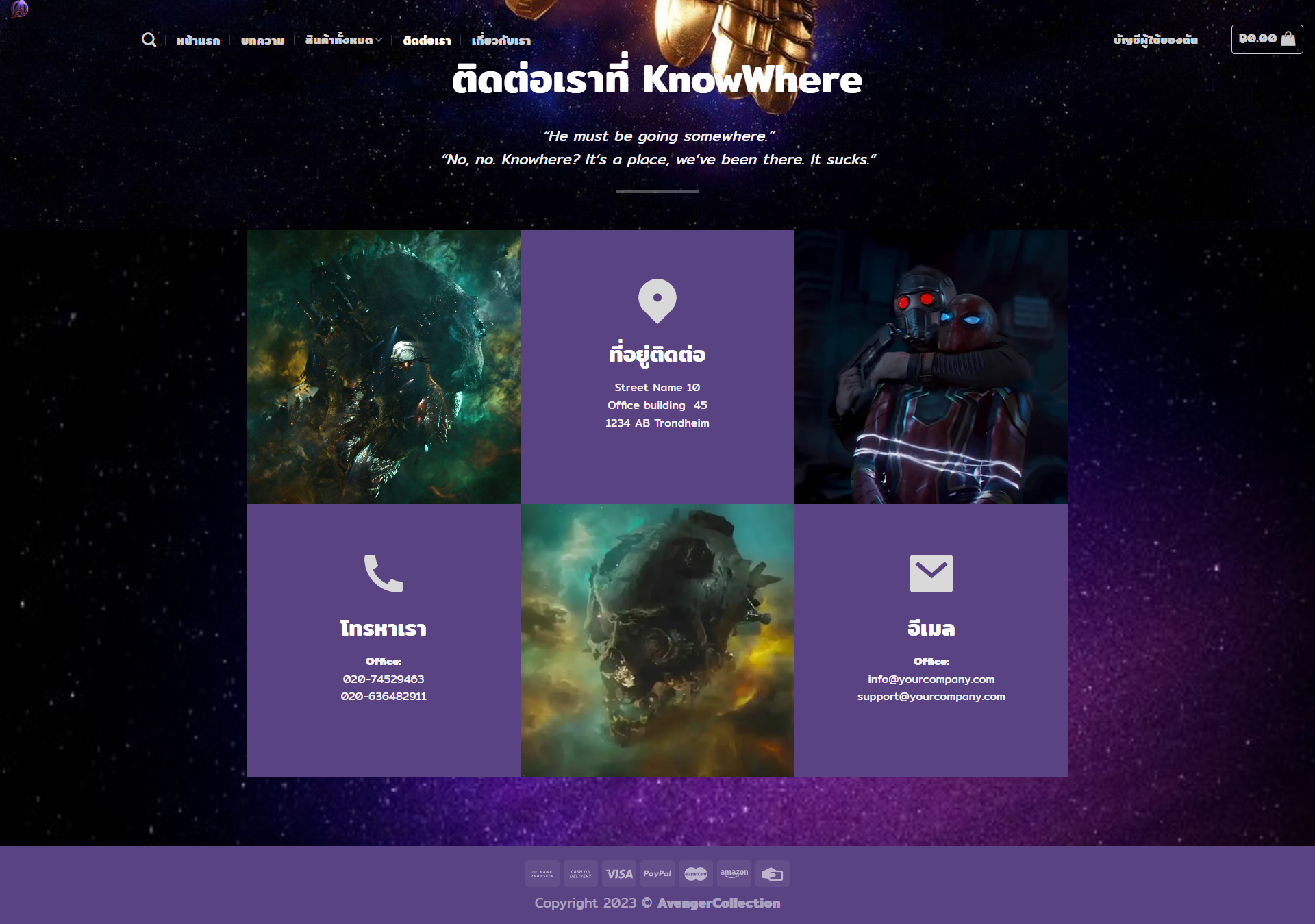Click the Star-Lord and Spider-Man image
The width and height of the screenshot is (1315, 924).
click(931, 367)
